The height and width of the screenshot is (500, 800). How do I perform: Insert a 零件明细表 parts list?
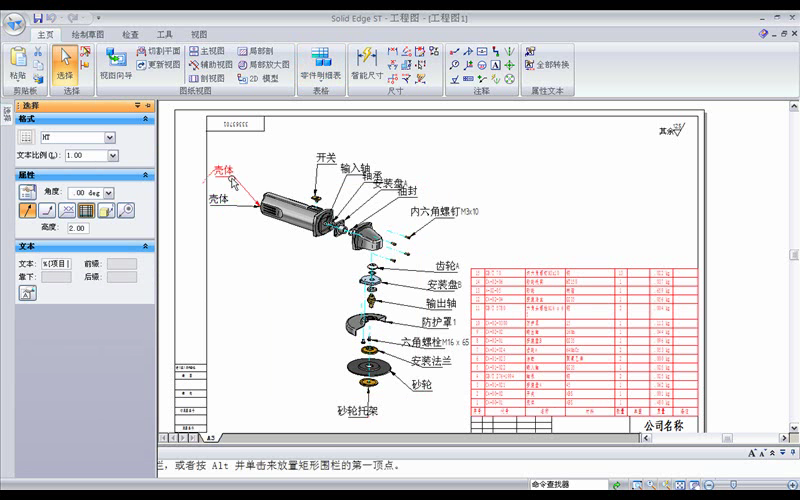(x=321, y=63)
